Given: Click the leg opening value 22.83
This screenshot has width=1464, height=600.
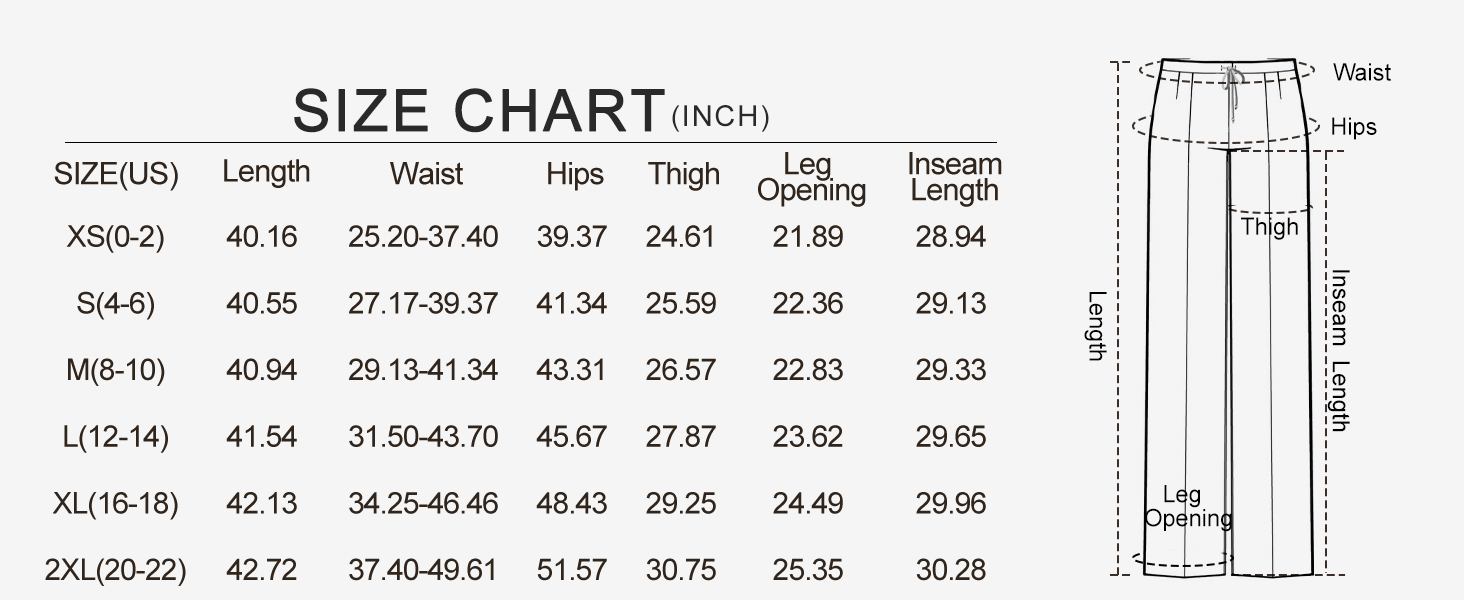Looking at the screenshot, I should [808, 370].
